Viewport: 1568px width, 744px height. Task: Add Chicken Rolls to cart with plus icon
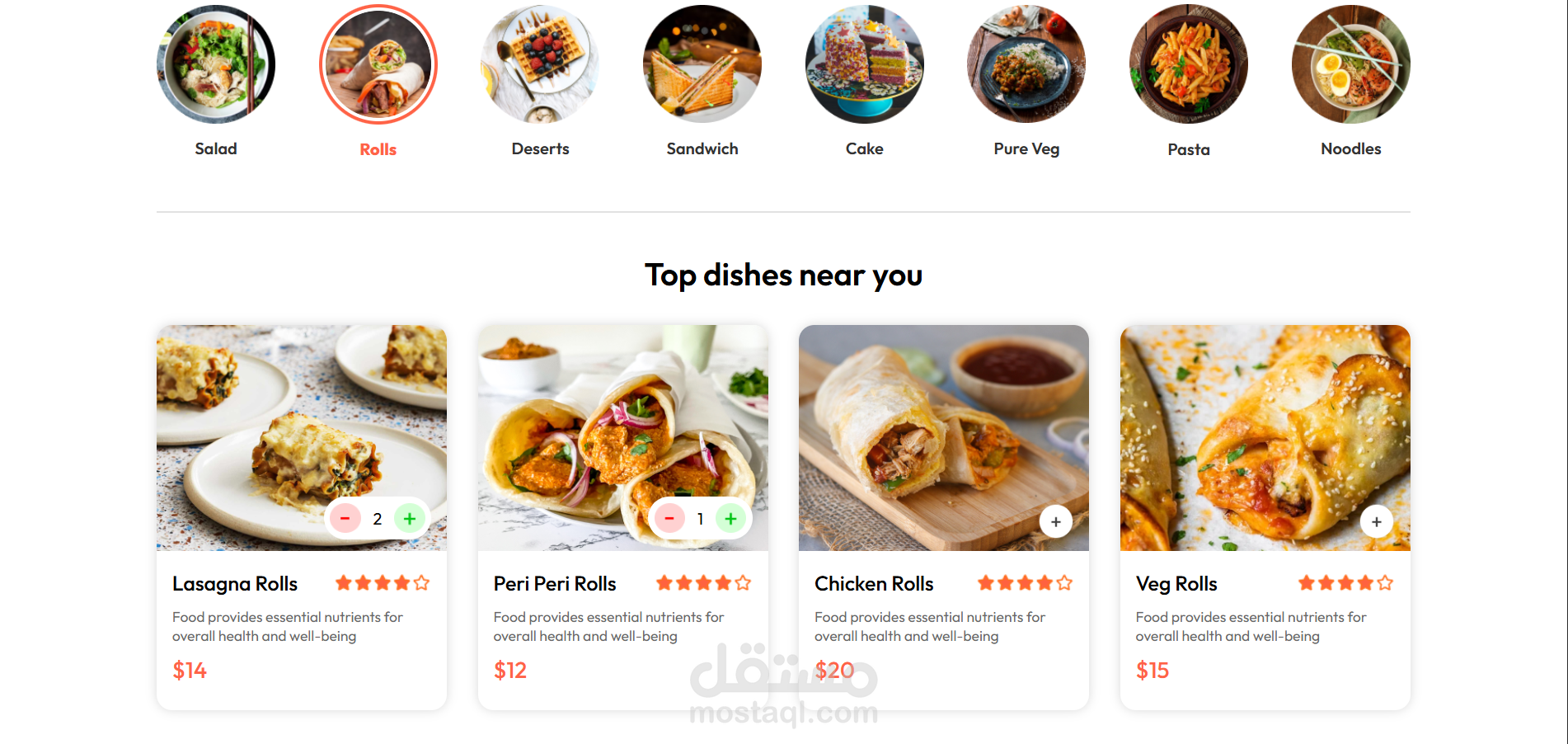pyautogui.click(x=1056, y=522)
